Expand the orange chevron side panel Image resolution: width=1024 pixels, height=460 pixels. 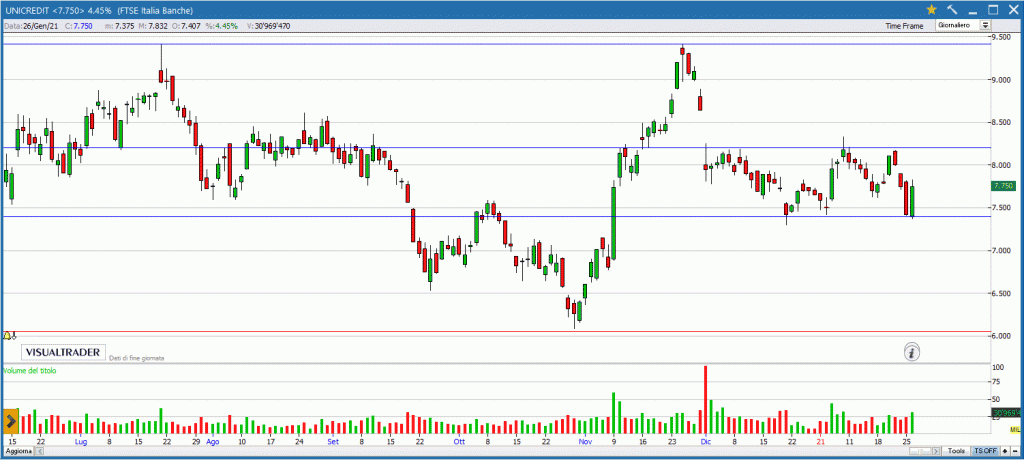pyautogui.click(x=10, y=421)
